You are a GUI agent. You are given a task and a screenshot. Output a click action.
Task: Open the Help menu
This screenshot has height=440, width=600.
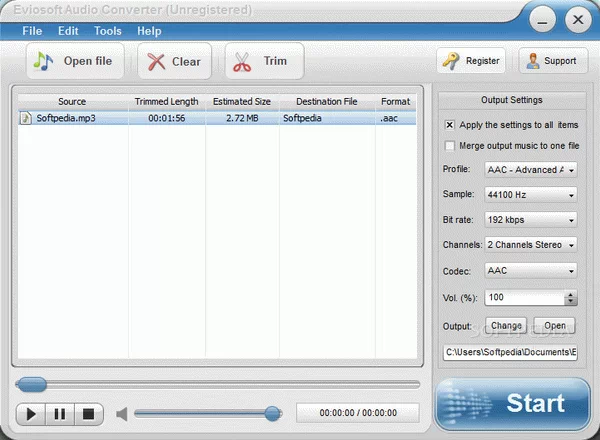(x=149, y=31)
